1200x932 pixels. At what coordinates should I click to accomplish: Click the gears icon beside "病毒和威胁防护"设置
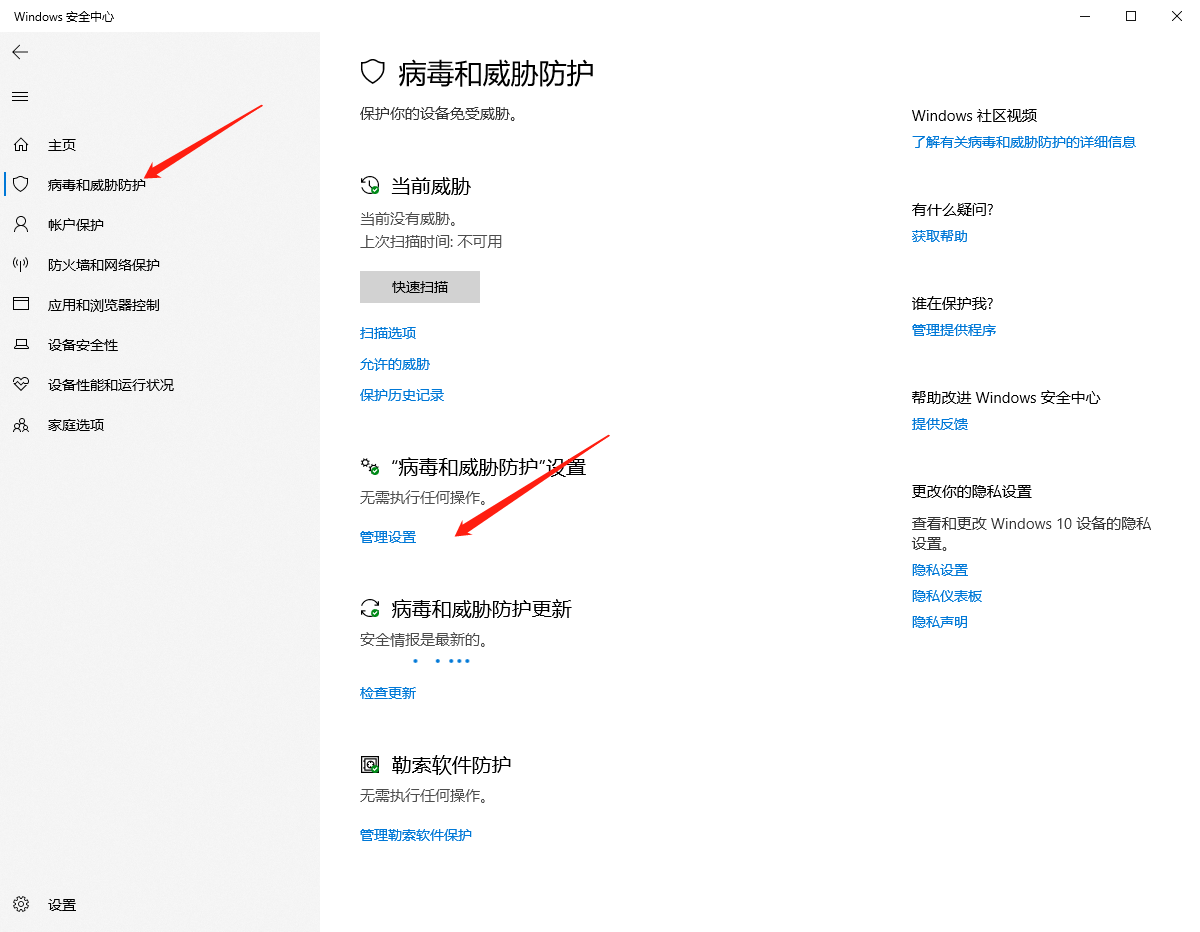tap(370, 467)
